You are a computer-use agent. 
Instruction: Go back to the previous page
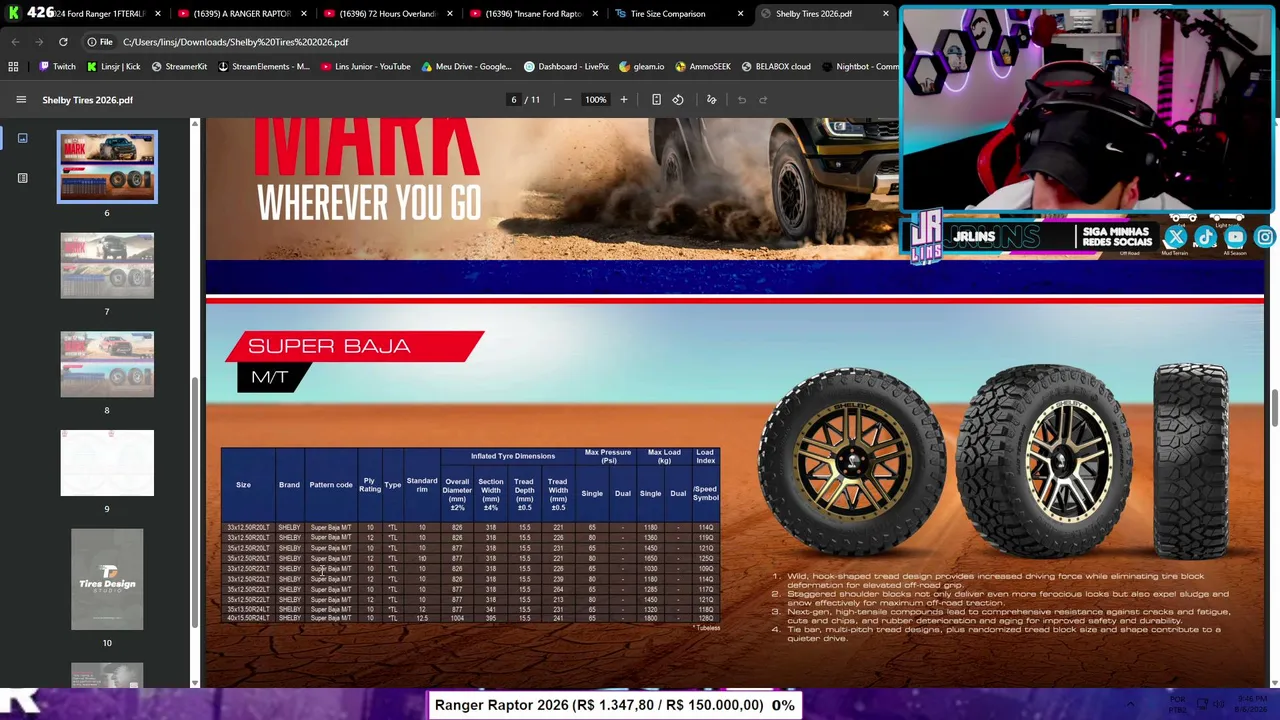(15, 42)
